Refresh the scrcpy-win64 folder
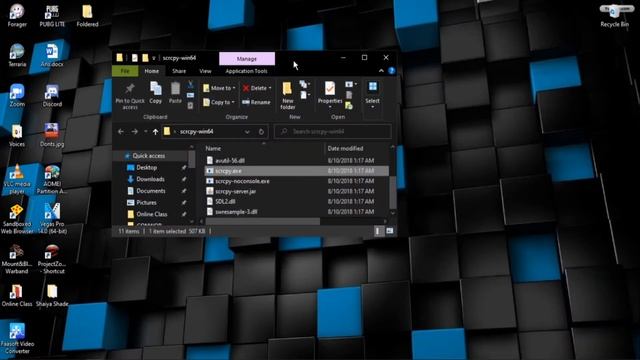 [x=261, y=131]
